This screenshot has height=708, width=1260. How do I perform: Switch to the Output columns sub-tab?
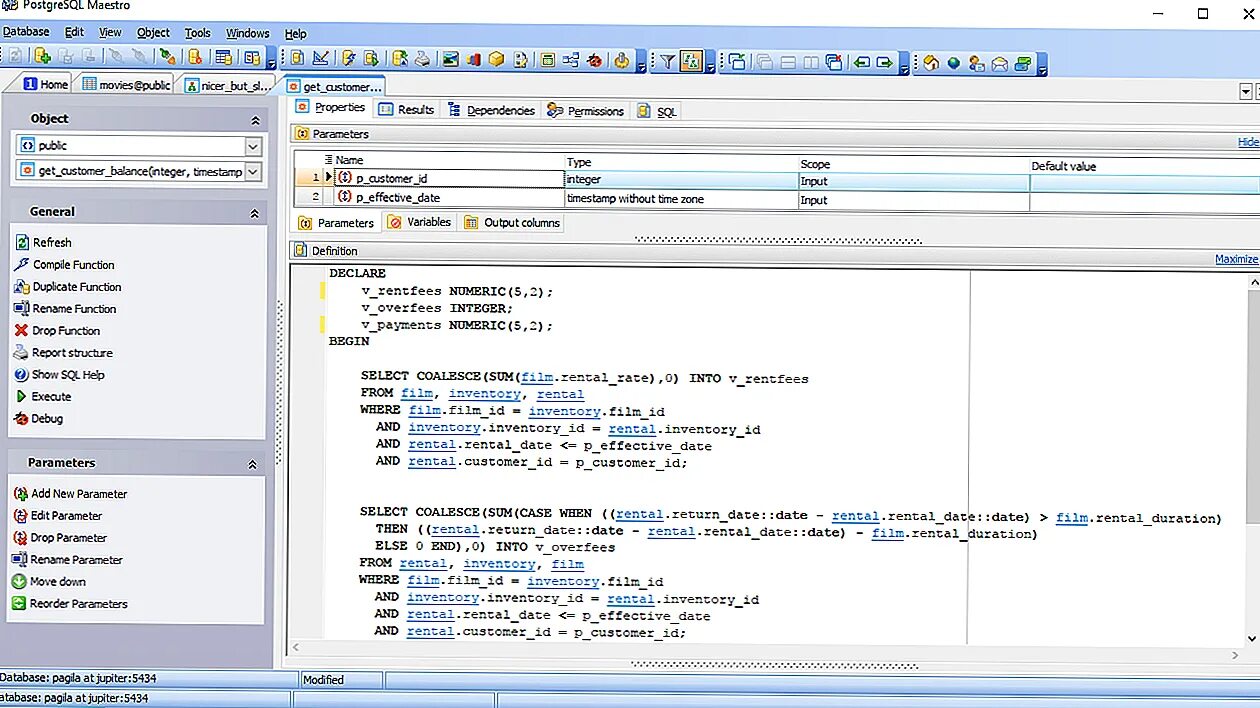click(512, 223)
